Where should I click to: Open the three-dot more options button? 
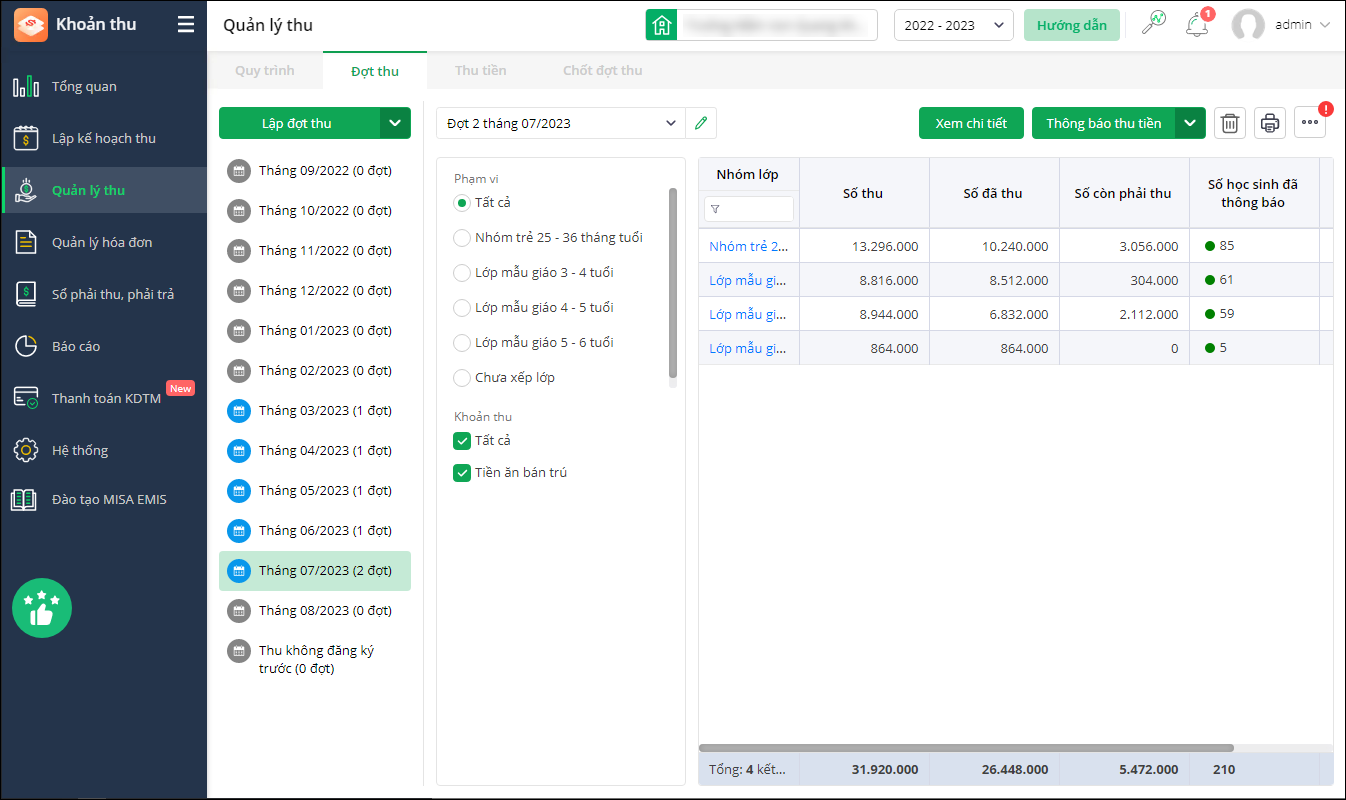(1310, 123)
